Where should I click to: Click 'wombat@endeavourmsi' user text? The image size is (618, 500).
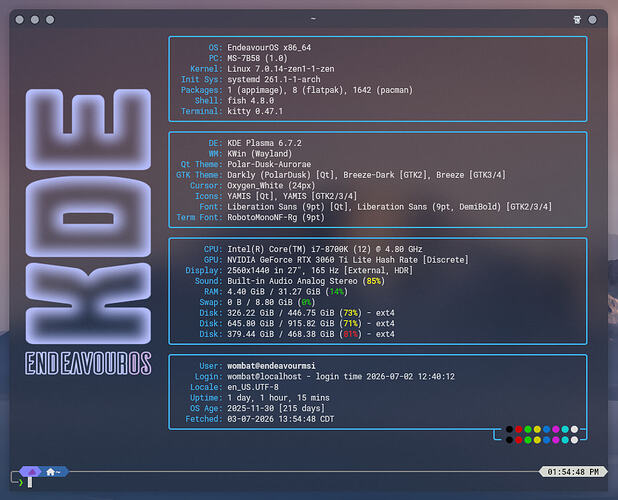click(x=271, y=366)
